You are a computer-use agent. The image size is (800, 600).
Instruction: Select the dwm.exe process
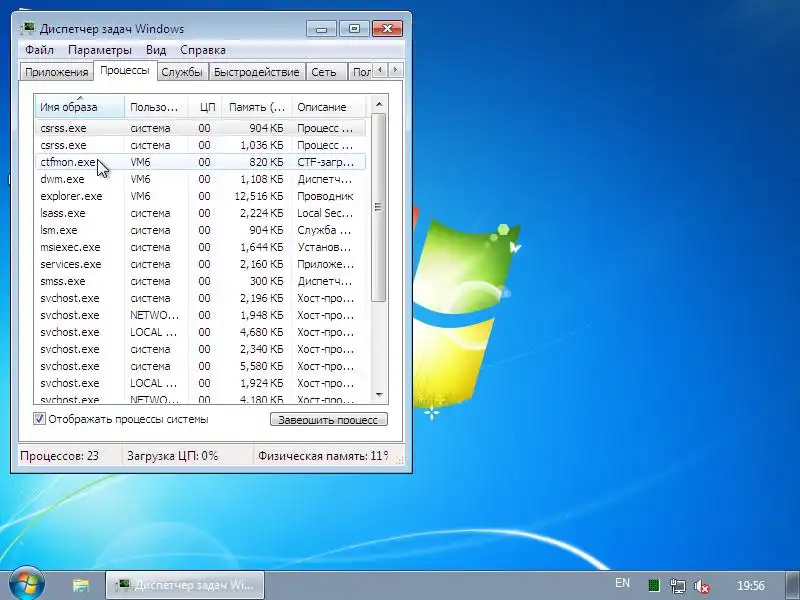tap(200, 179)
